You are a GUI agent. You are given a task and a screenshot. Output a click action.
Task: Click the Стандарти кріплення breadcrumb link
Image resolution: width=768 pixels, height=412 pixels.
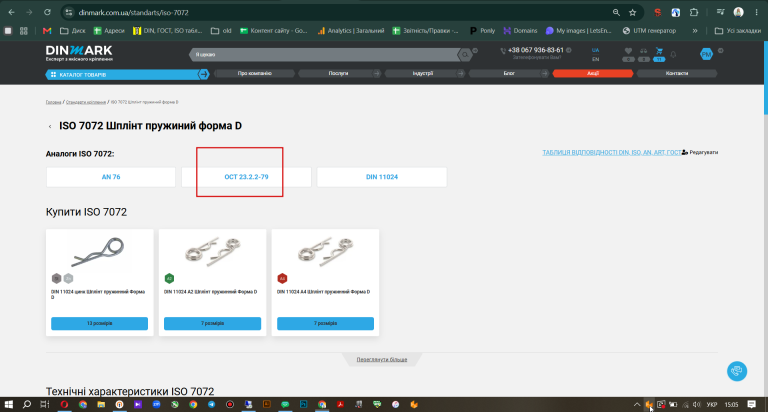[86, 102]
